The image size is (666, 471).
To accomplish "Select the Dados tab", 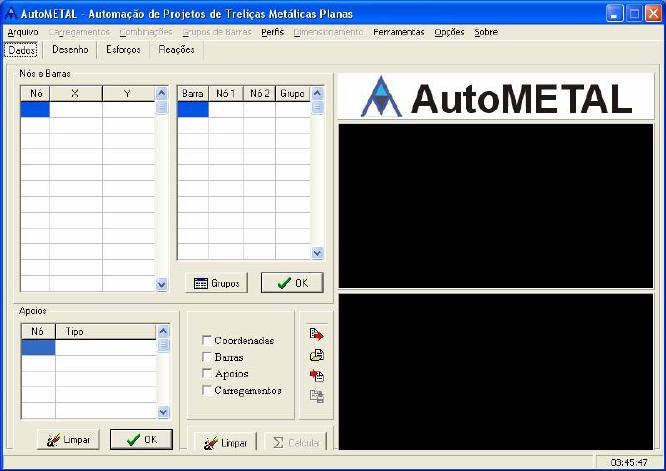I will (x=23, y=50).
